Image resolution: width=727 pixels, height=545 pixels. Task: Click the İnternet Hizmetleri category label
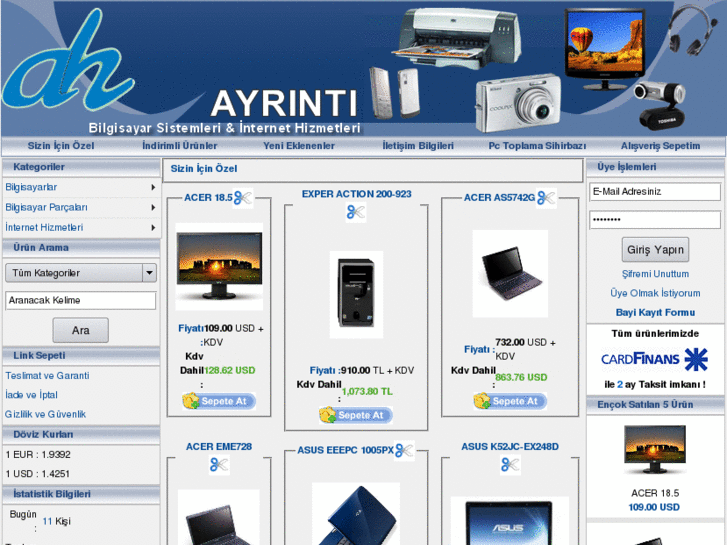(x=44, y=228)
